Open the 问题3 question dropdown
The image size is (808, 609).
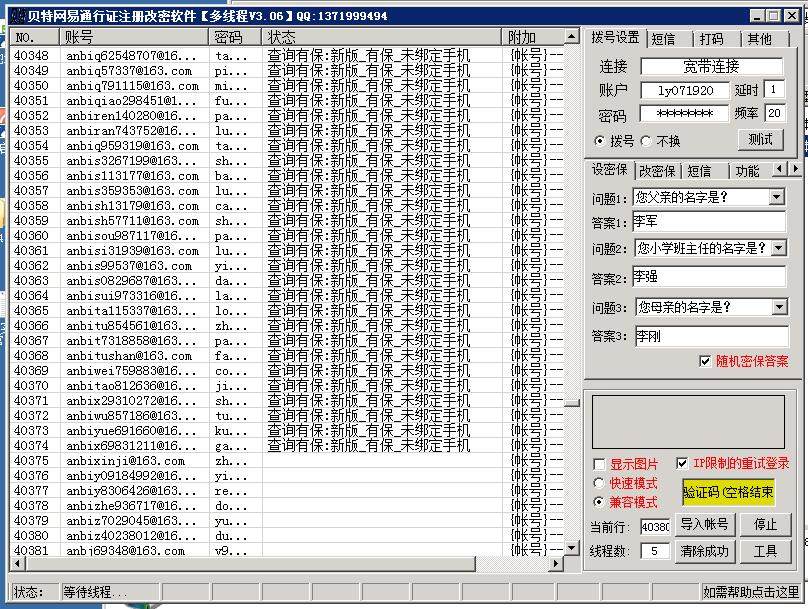point(777,308)
